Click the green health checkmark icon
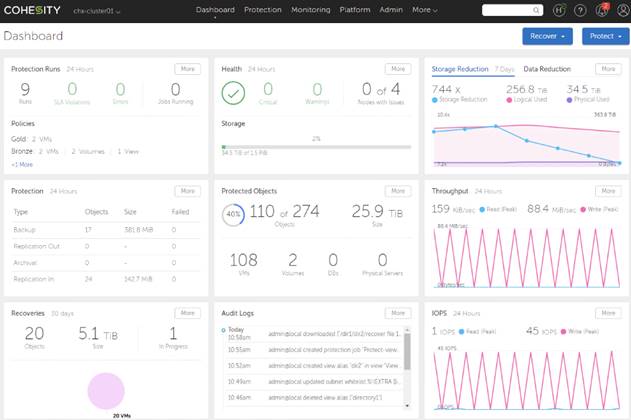The height and width of the screenshot is (420, 631). 233,93
